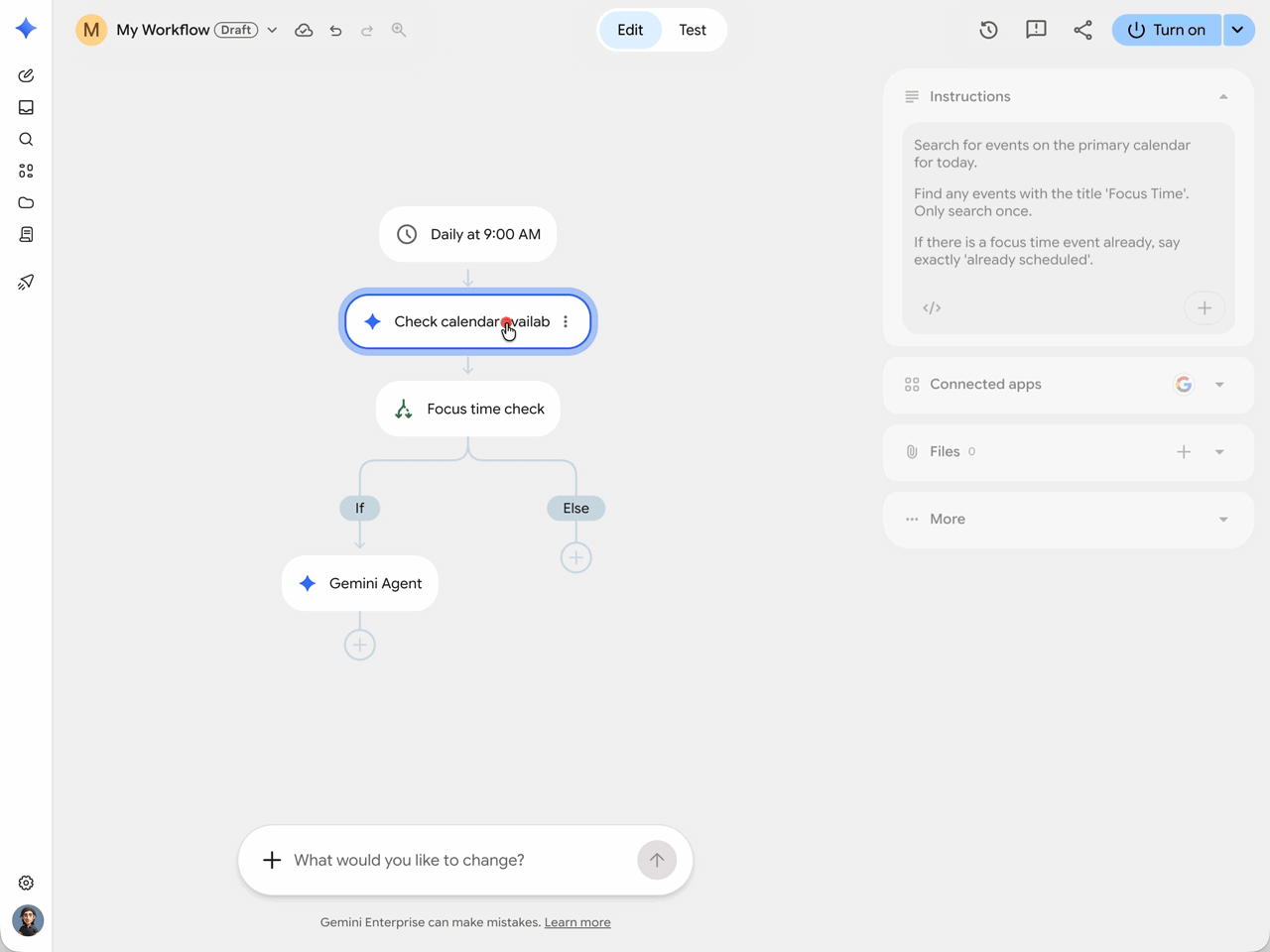Click the If branch label
The image size is (1270, 952).
point(359,508)
